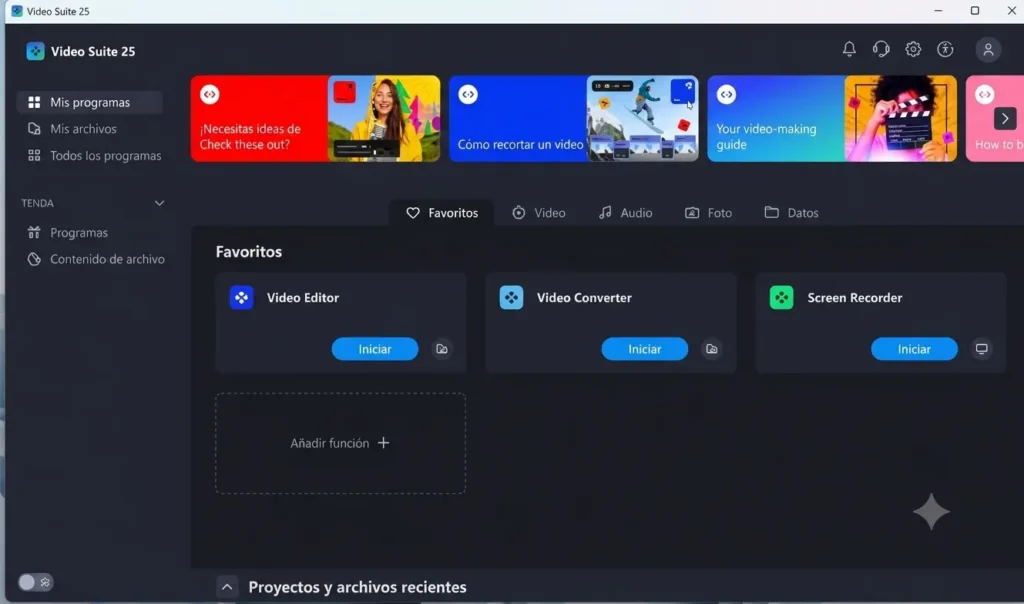Launch Video Editor with Iniciar

click(x=375, y=349)
